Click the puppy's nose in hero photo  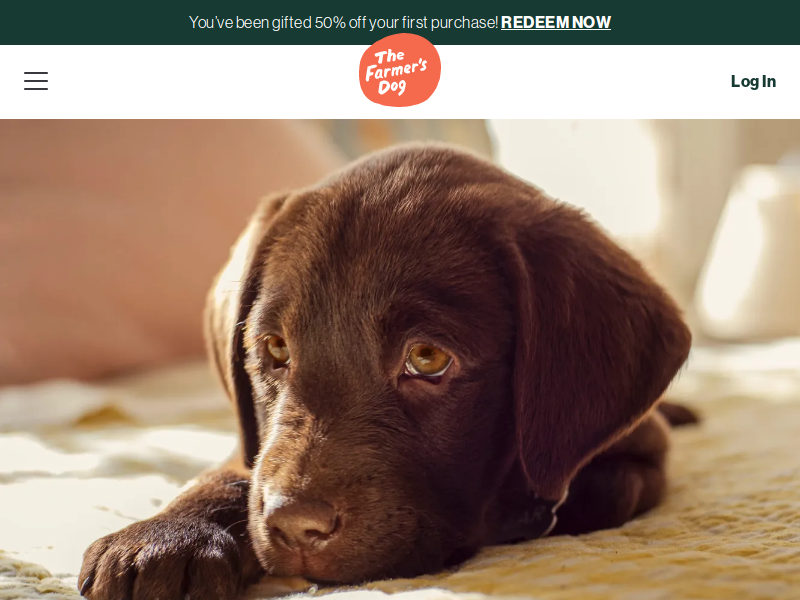[302, 523]
